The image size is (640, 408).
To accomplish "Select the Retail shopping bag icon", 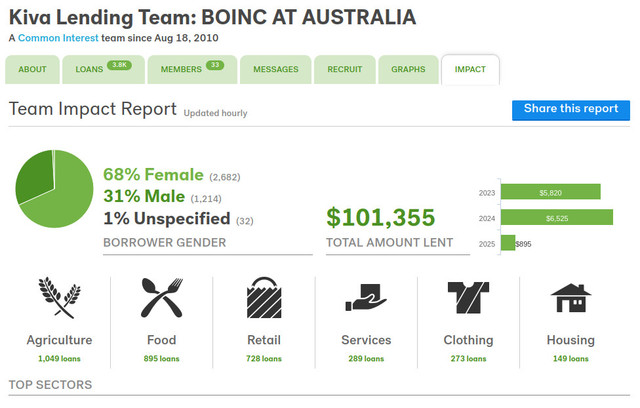I will (x=264, y=297).
